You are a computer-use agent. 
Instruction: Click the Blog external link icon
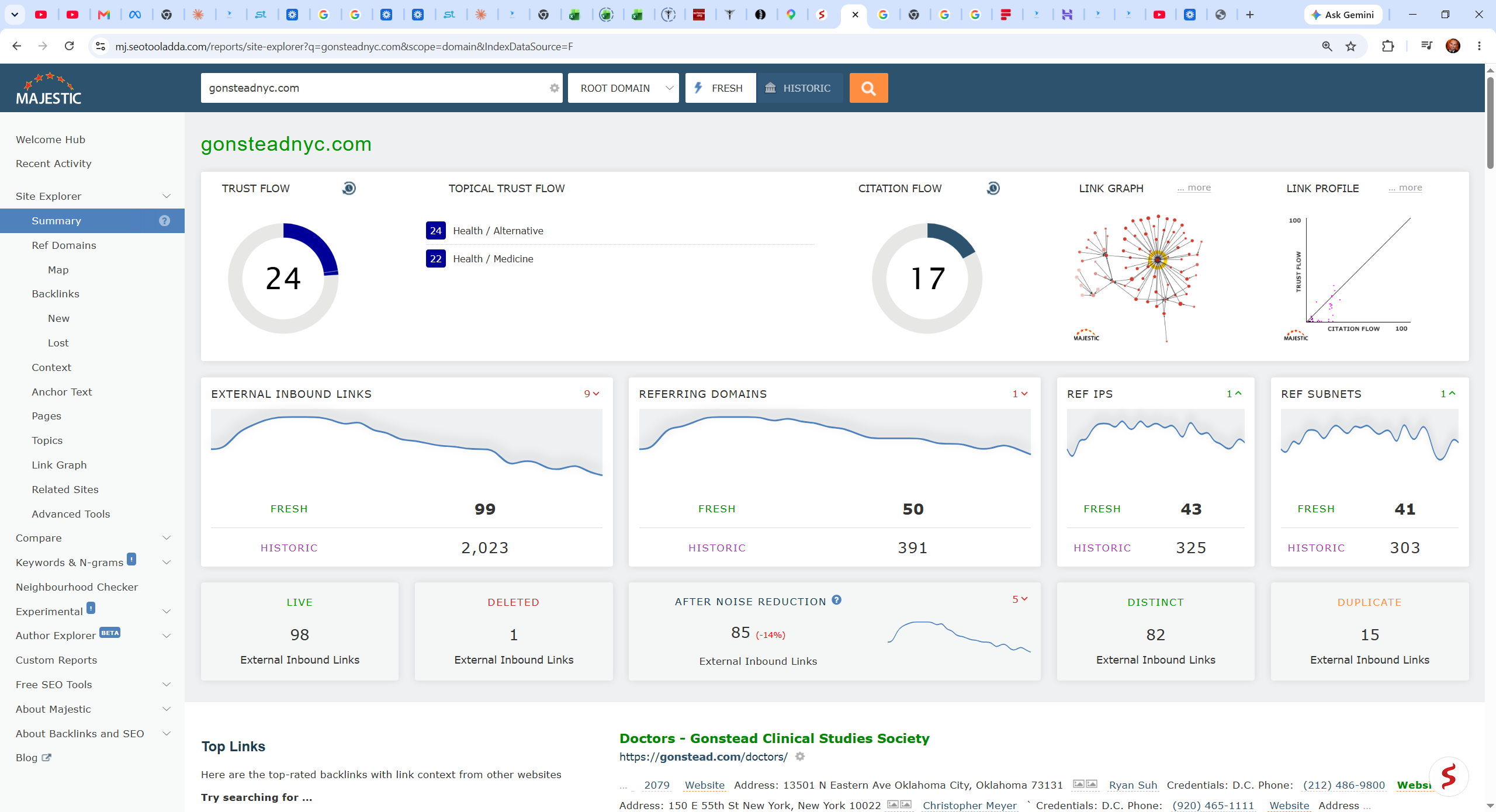(47, 758)
